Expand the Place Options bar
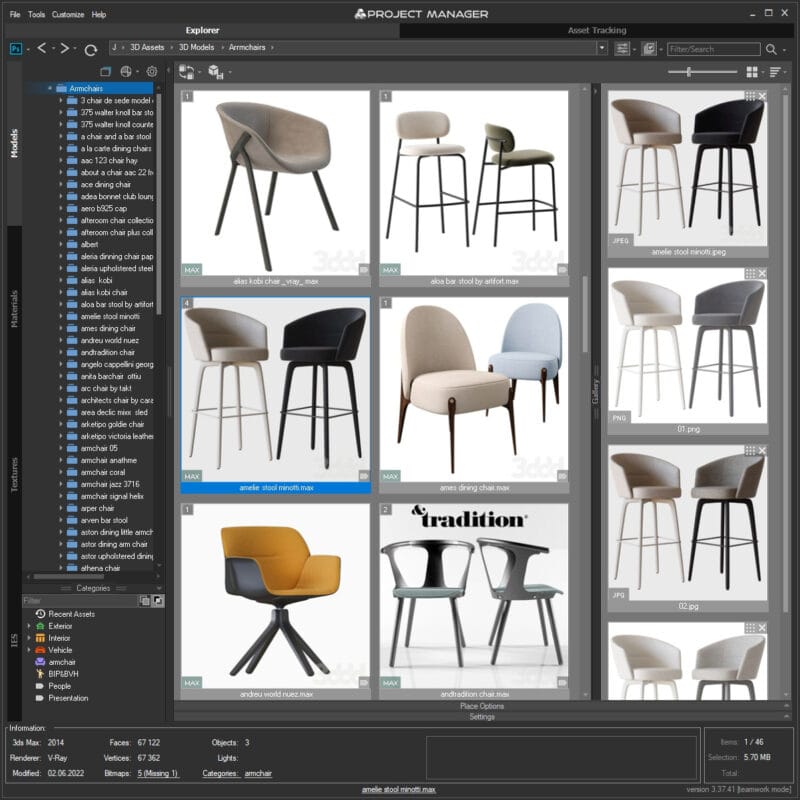800x800 pixels. coord(482,706)
